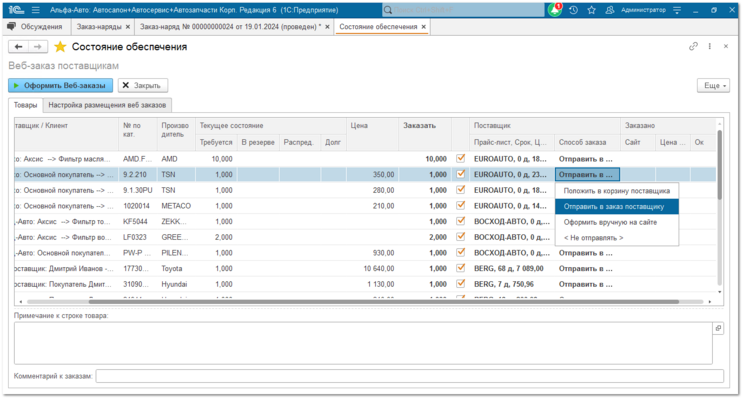Screen dimensions: 743x399
Task: Select supplier cell BERG, 68 д, 7 089,00
Action: coord(512,268)
